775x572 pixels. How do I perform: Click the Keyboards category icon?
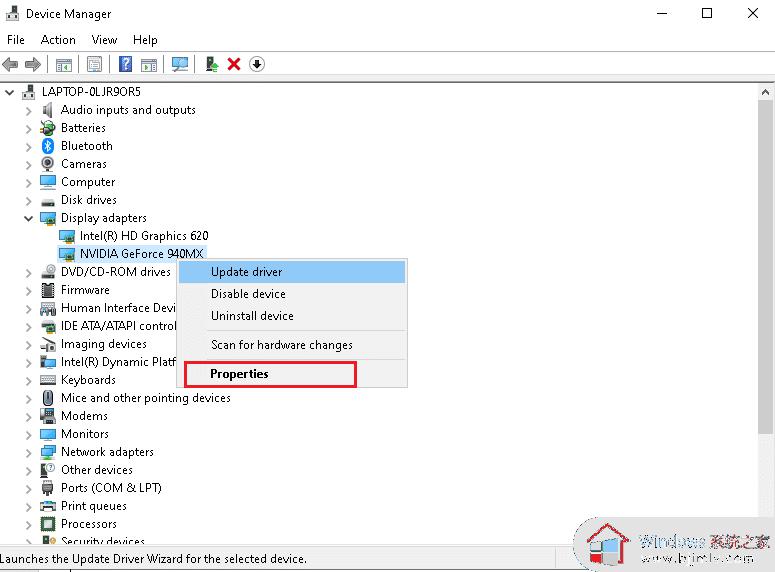point(48,380)
